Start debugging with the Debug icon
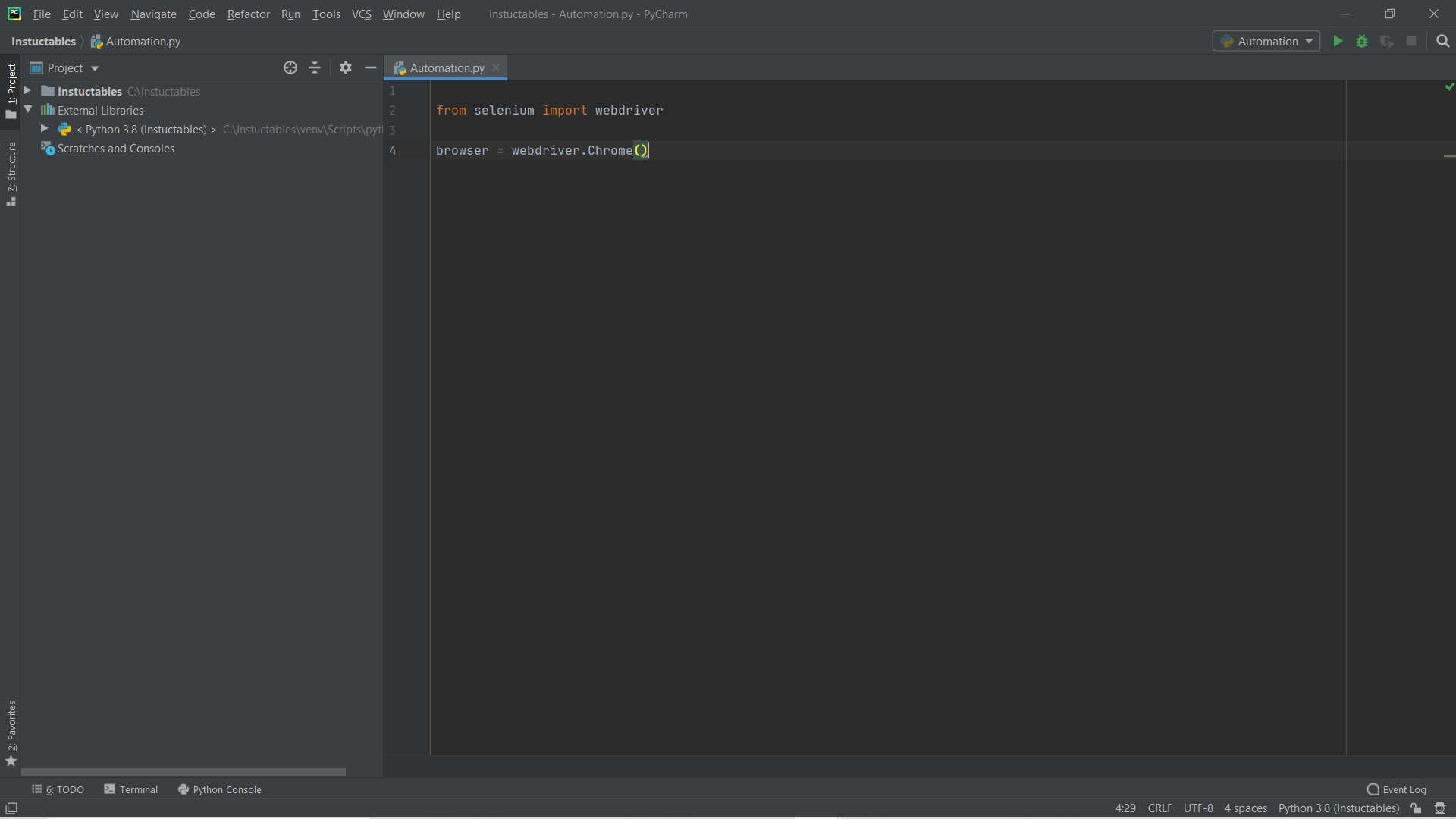This screenshot has width=1456, height=819. point(1363,41)
